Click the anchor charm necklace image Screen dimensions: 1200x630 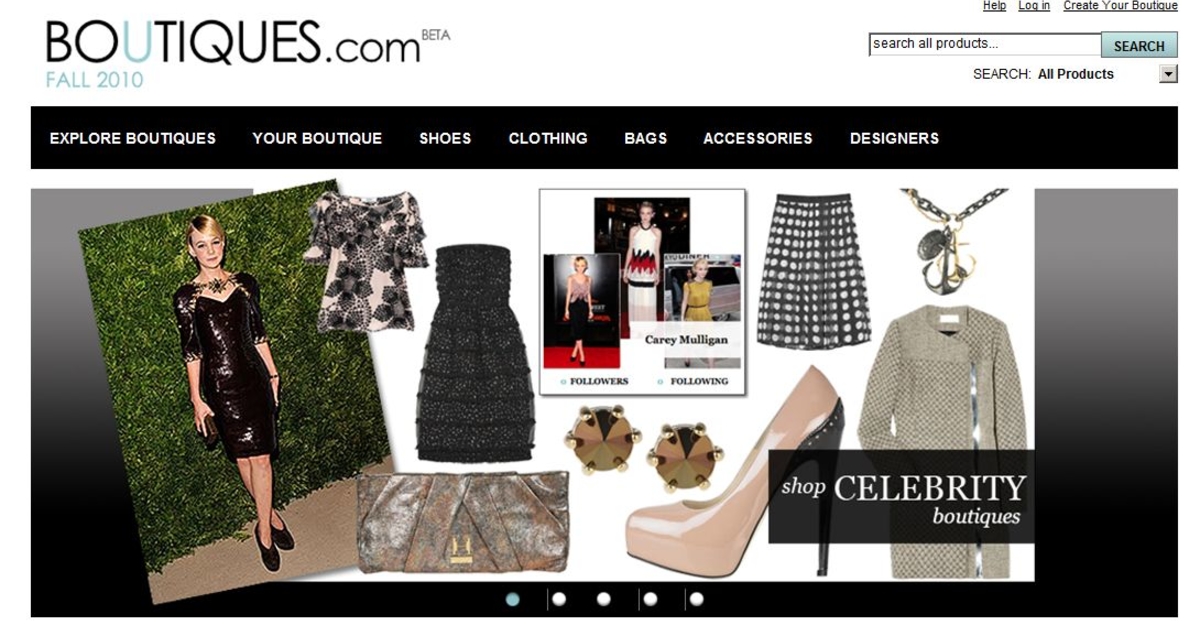pyautogui.click(x=951, y=241)
